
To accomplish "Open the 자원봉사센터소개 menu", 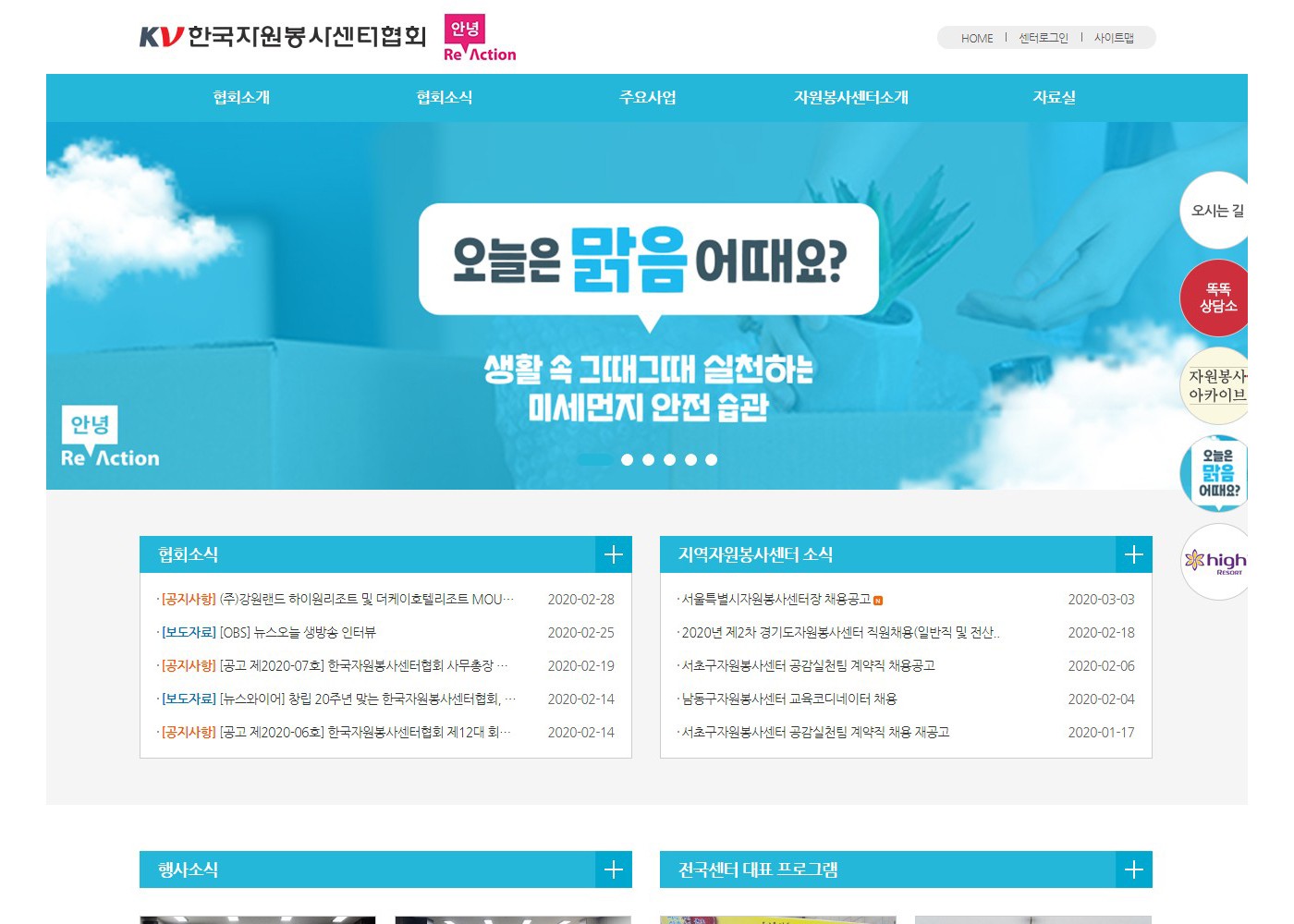I will 850,98.
